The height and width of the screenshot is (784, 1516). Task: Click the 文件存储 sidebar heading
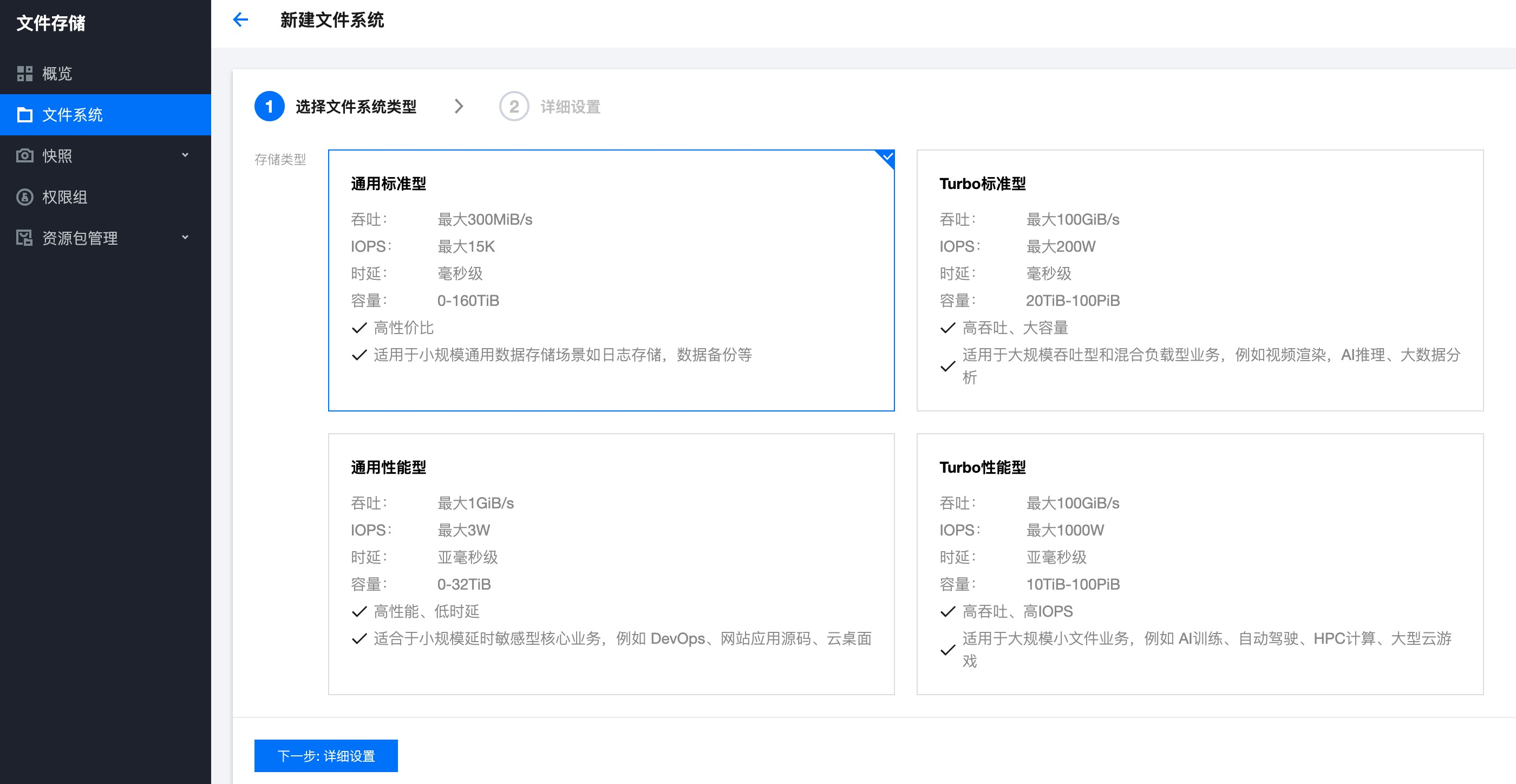coord(51,23)
